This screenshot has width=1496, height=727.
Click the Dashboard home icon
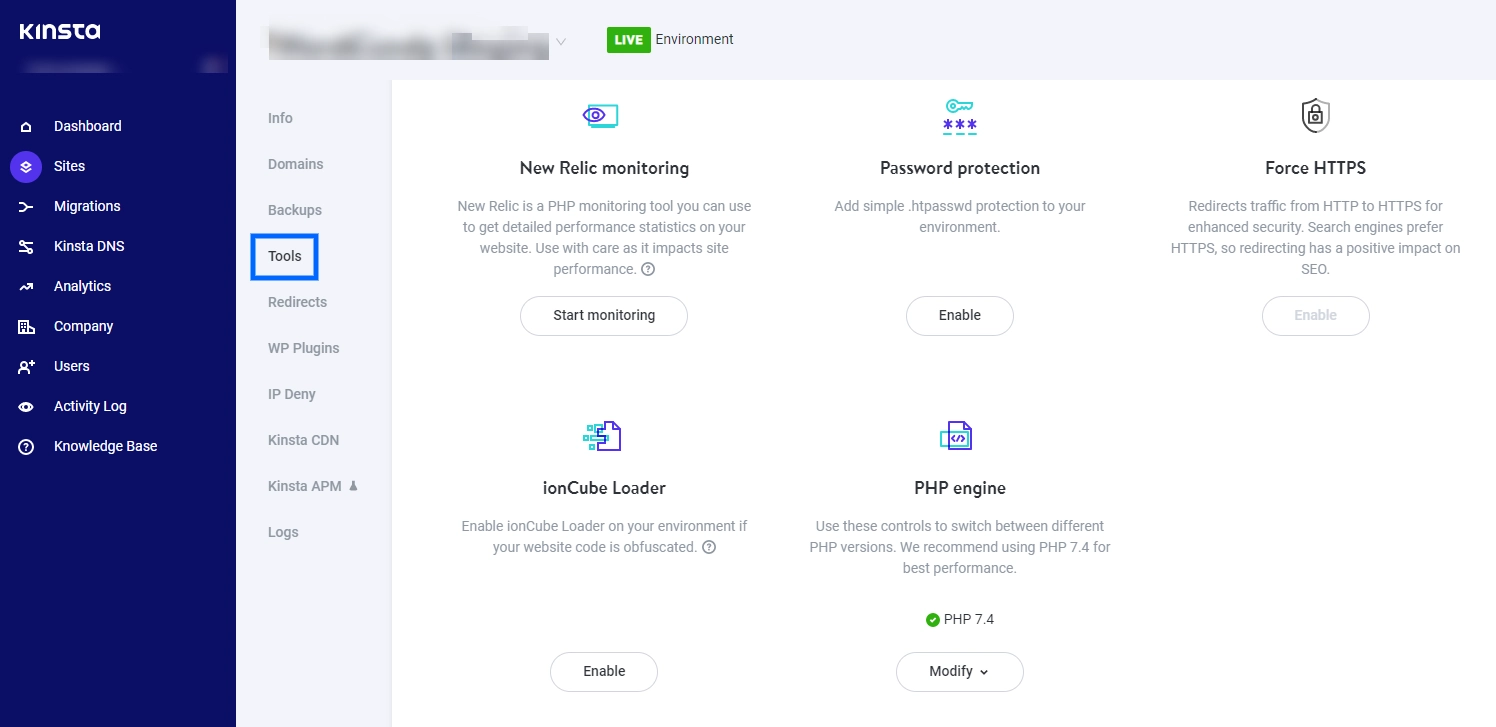pyautogui.click(x=26, y=127)
